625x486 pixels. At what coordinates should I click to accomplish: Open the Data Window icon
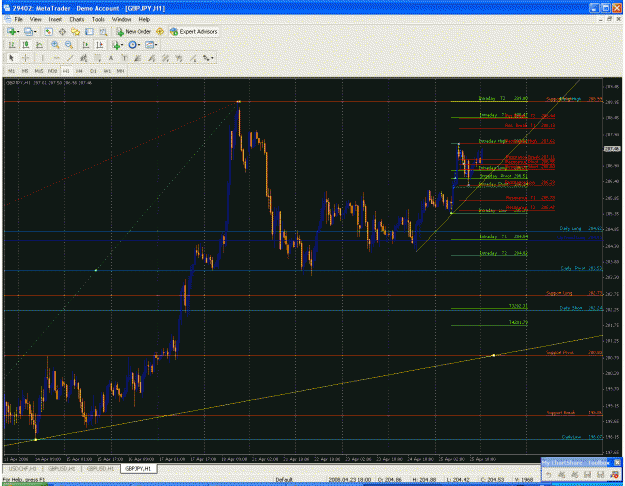pyautogui.click(x=62, y=31)
